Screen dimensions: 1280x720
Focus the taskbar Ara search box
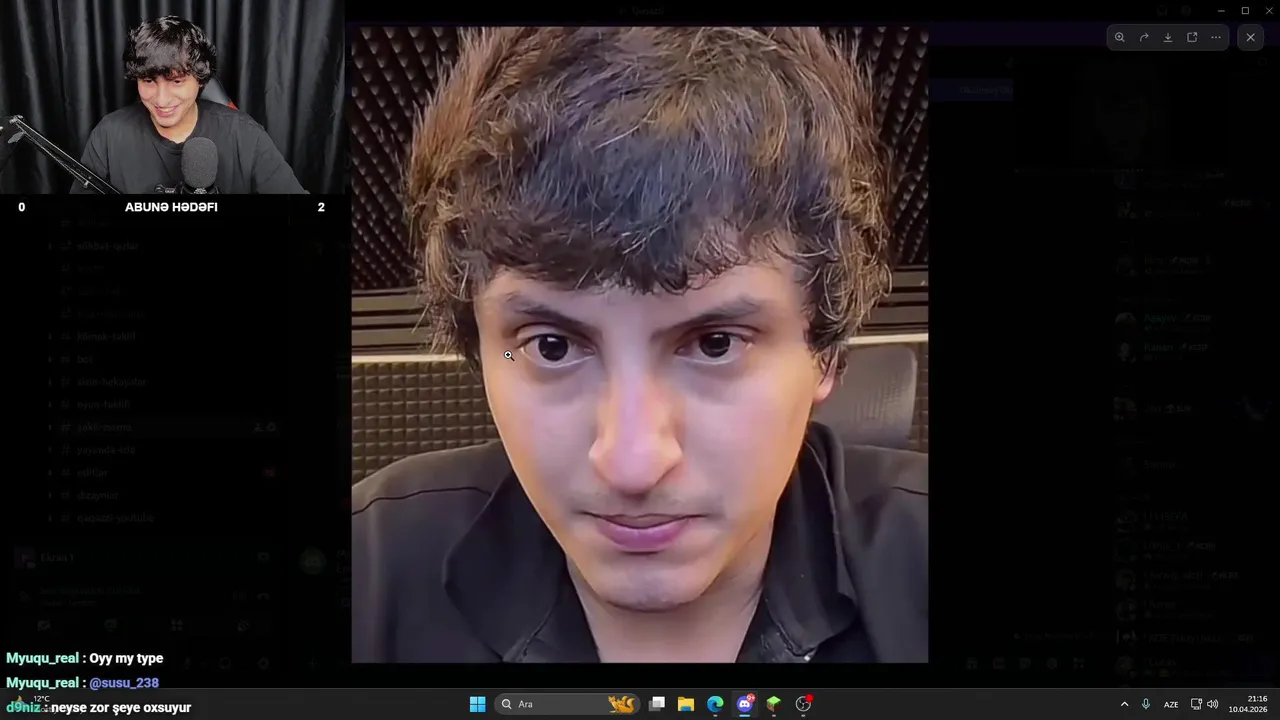(568, 704)
